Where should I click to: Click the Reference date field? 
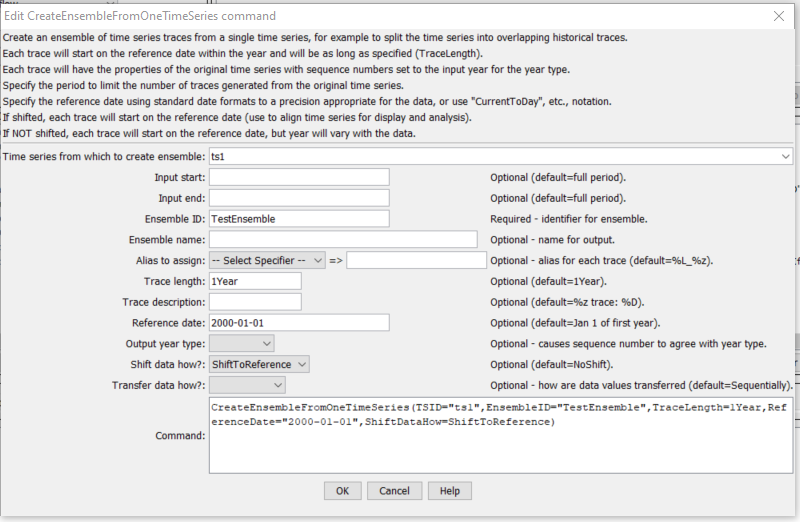pyautogui.click(x=299, y=323)
